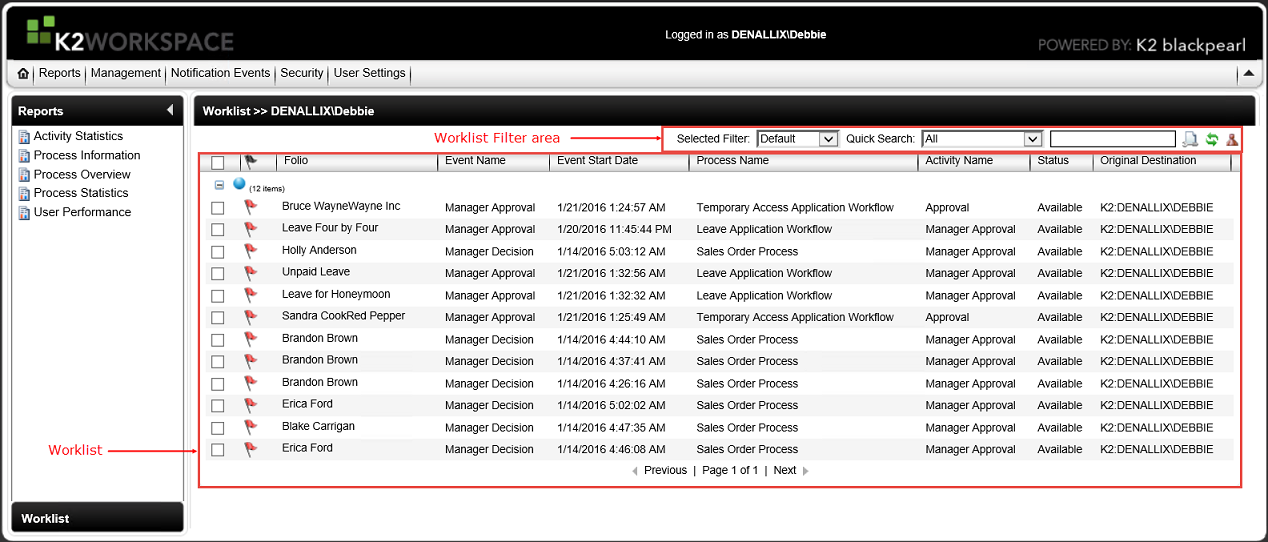Check the Unpaid Leave row checkbox
This screenshot has height=542, width=1268.
pos(218,274)
